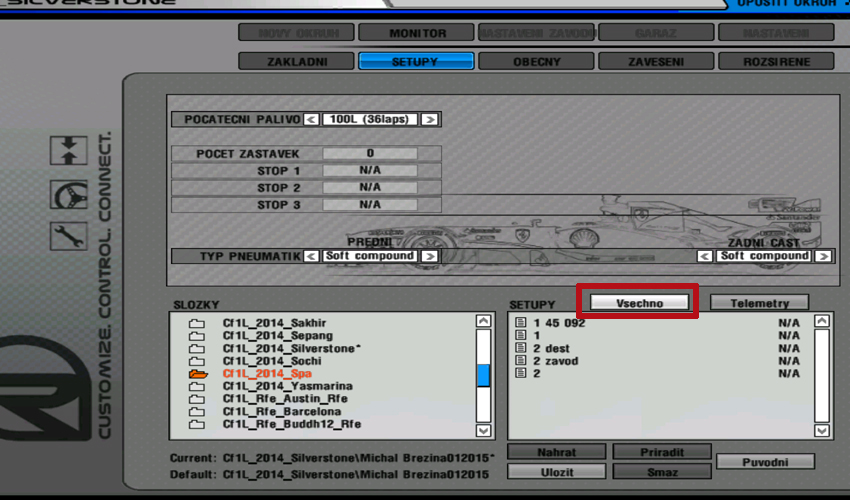Screen dimensions: 850x500
Task: Toggle the Telemetry filter button
Action: coord(759,302)
